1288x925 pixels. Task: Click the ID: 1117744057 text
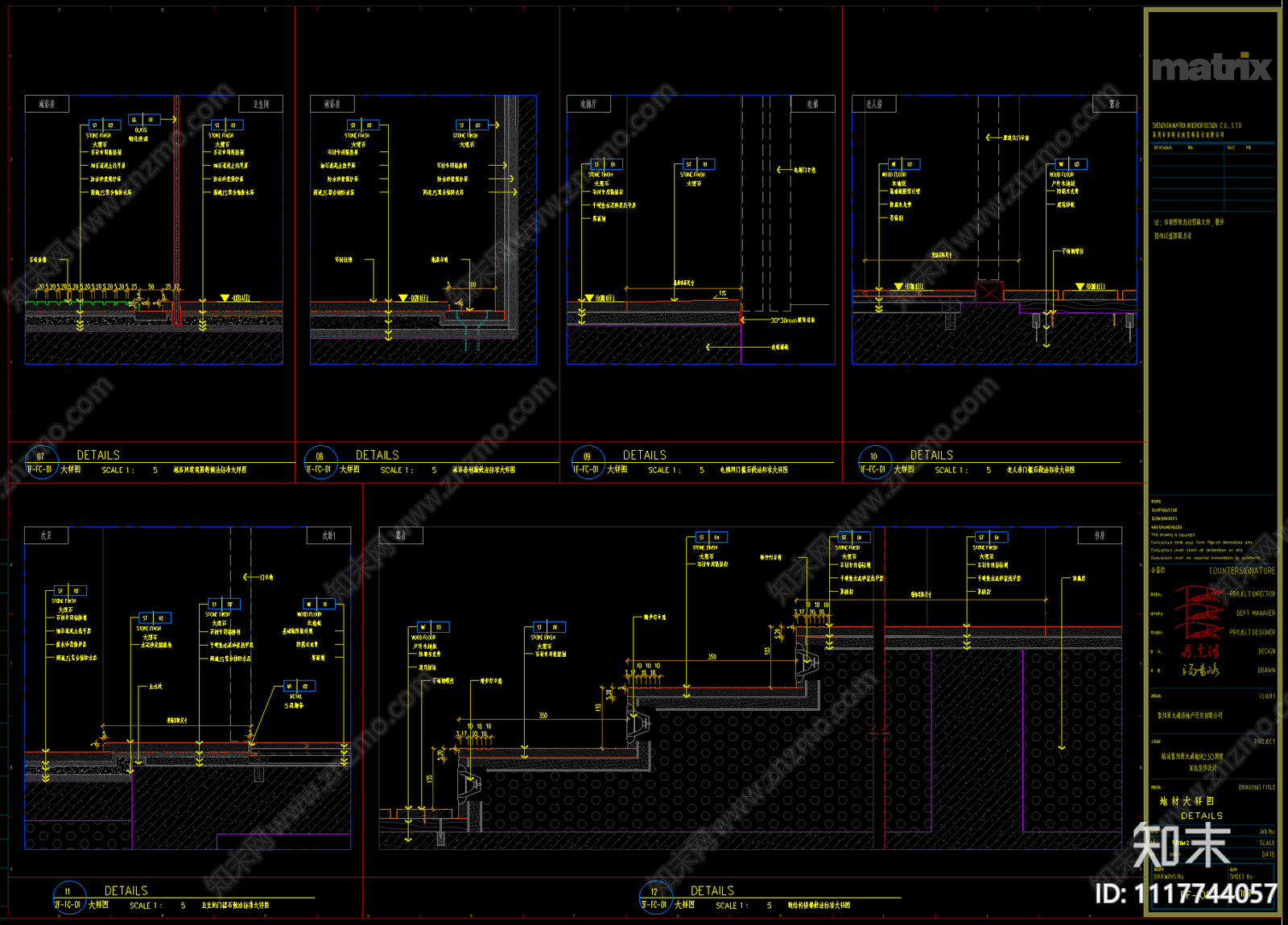(1186, 894)
